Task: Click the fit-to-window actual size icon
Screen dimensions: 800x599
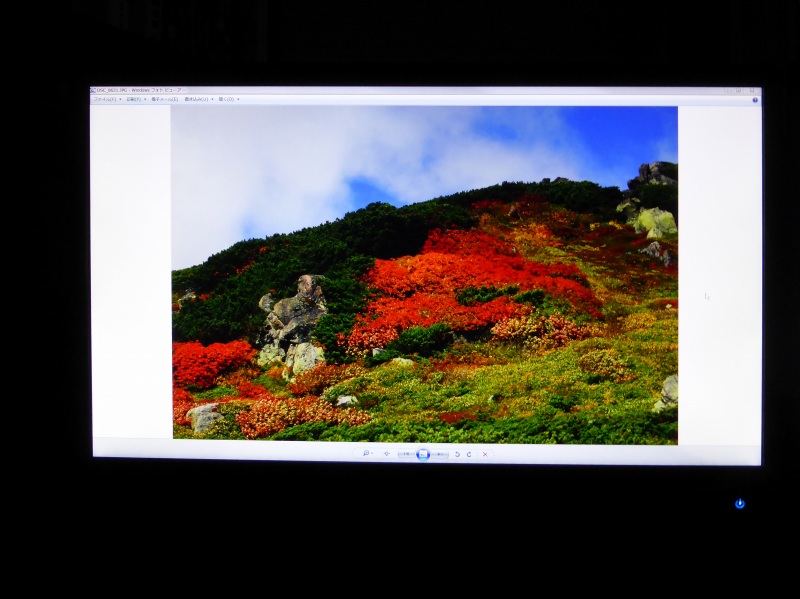Action: click(x=387, y=454)
